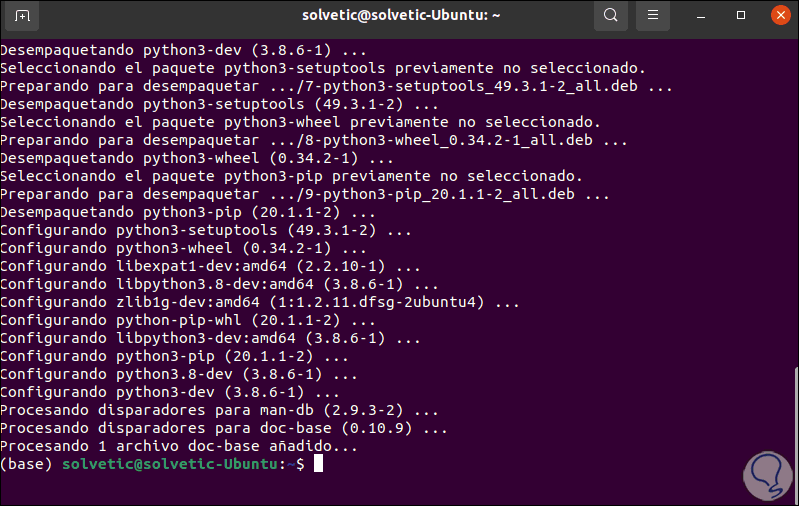Click the terminal scrollbar thumb

click(795, 420)
